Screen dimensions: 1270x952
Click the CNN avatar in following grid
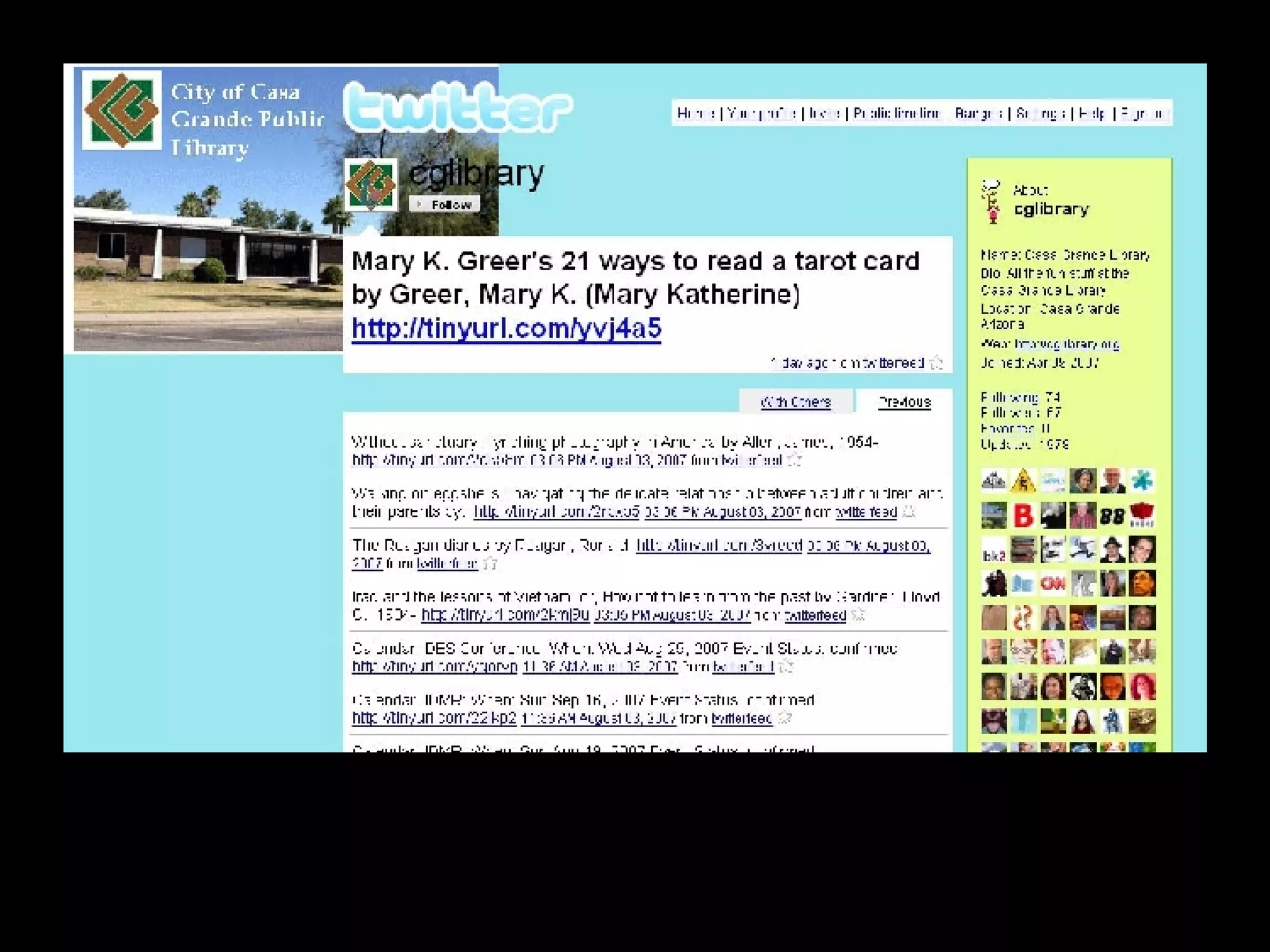pos(1052,583)
